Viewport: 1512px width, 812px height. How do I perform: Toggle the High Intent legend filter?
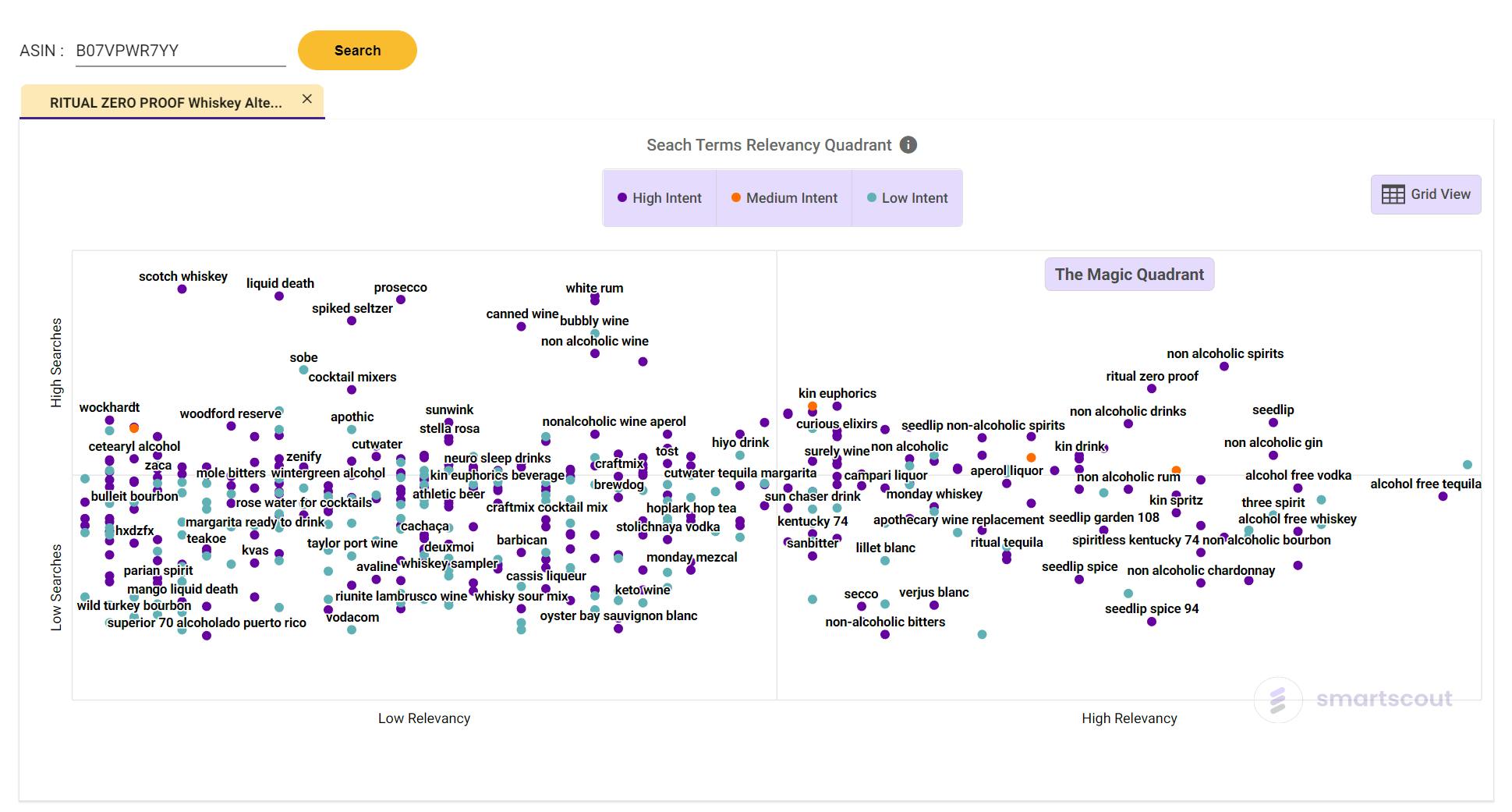tap(660, 198)
